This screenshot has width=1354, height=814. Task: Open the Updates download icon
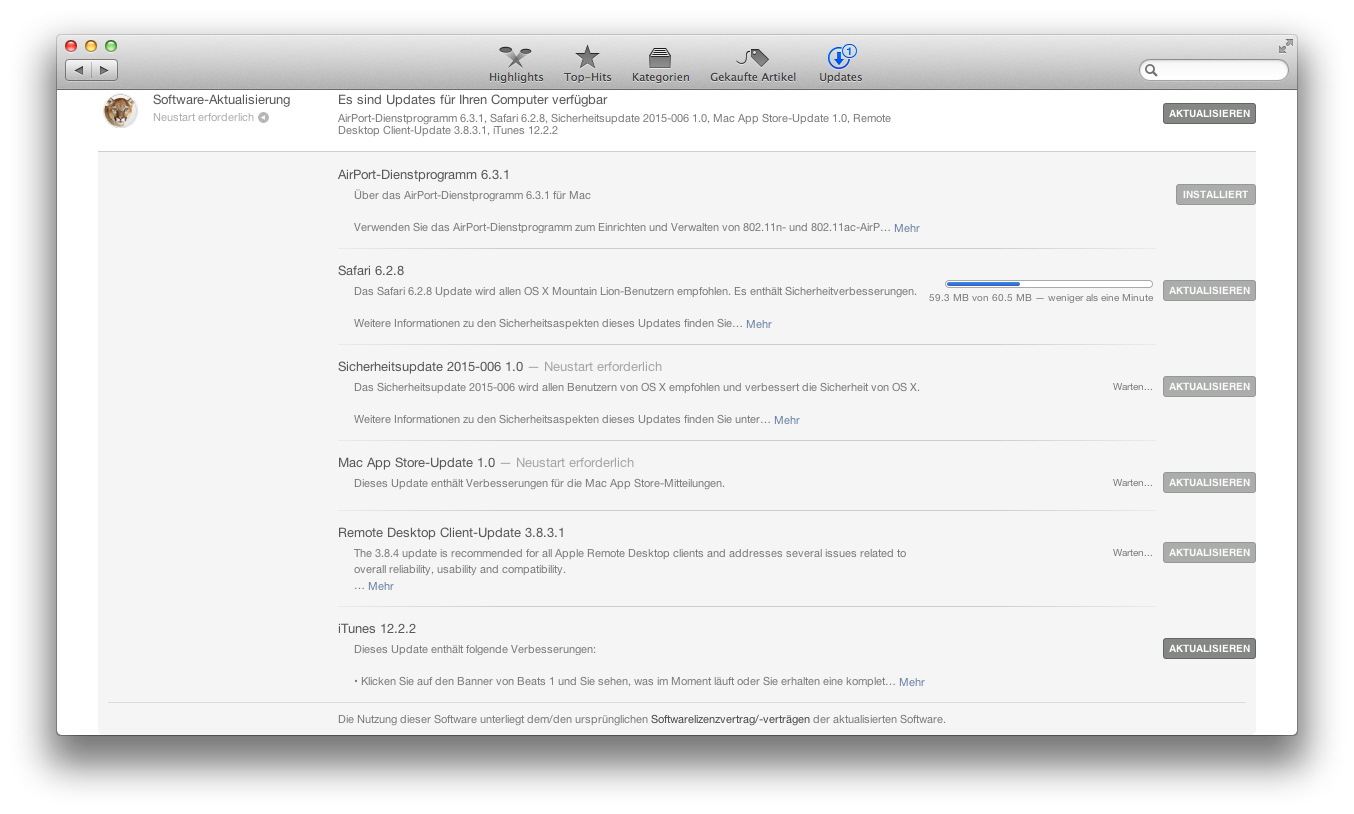click(x=840, y=57)
